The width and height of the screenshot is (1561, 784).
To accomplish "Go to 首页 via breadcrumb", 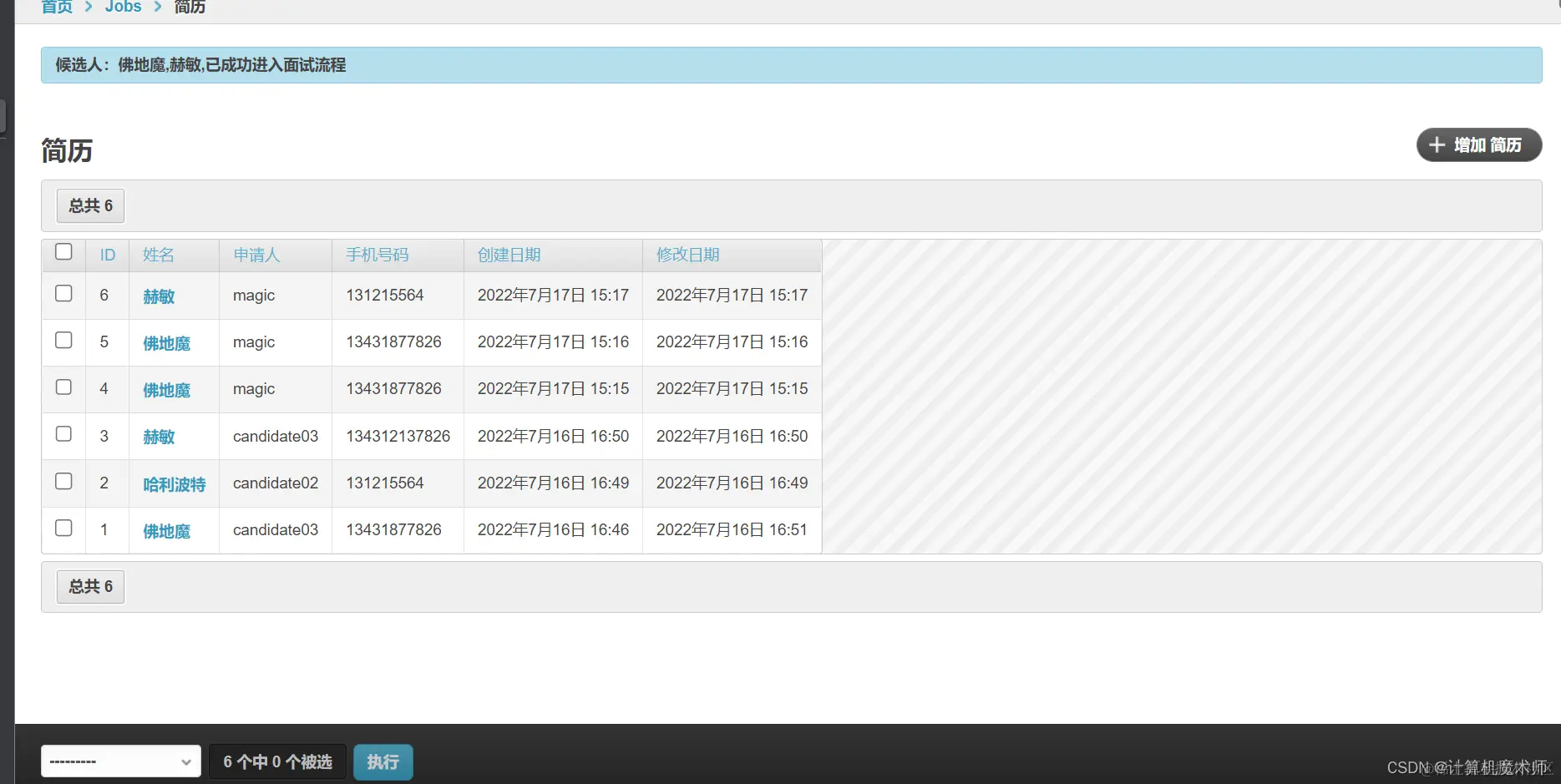I will [x=57, y=7].
